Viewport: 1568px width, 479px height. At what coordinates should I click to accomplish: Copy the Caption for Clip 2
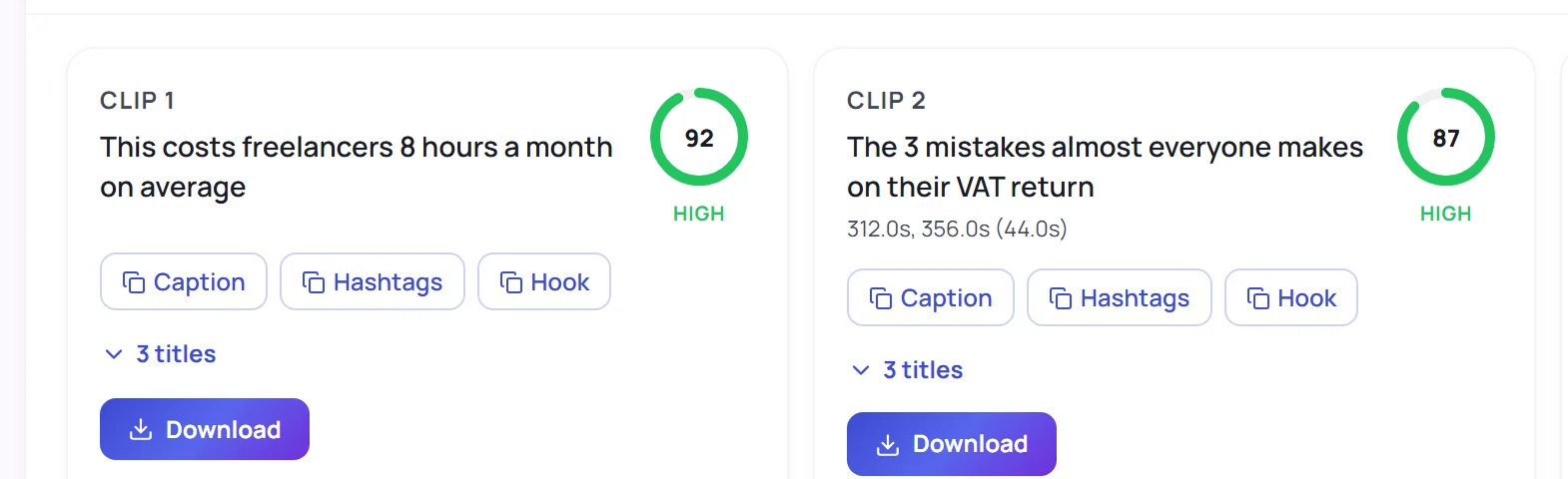(931, 298)
